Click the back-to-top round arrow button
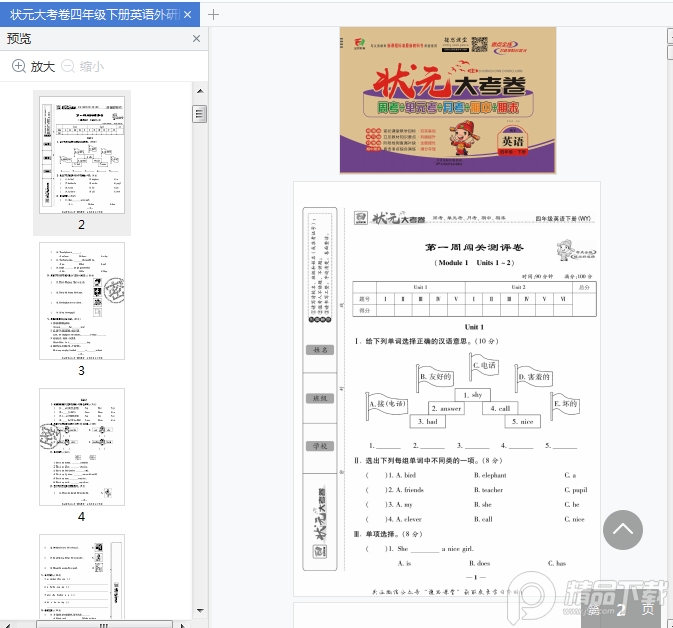Image resolution: width=673 pixels, height=628 pixels. coord(623,530)
